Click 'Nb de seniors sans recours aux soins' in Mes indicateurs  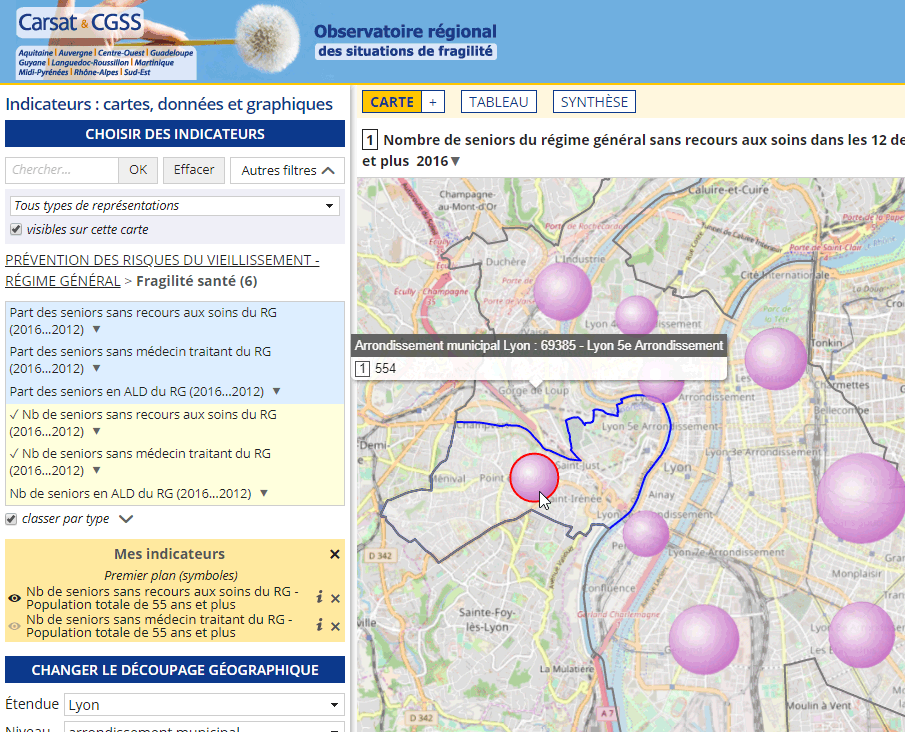162,598
